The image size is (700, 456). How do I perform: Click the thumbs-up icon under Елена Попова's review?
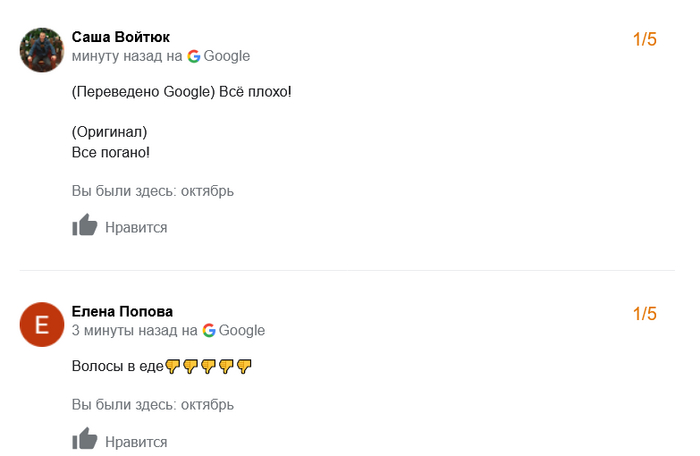coord(85,440)
